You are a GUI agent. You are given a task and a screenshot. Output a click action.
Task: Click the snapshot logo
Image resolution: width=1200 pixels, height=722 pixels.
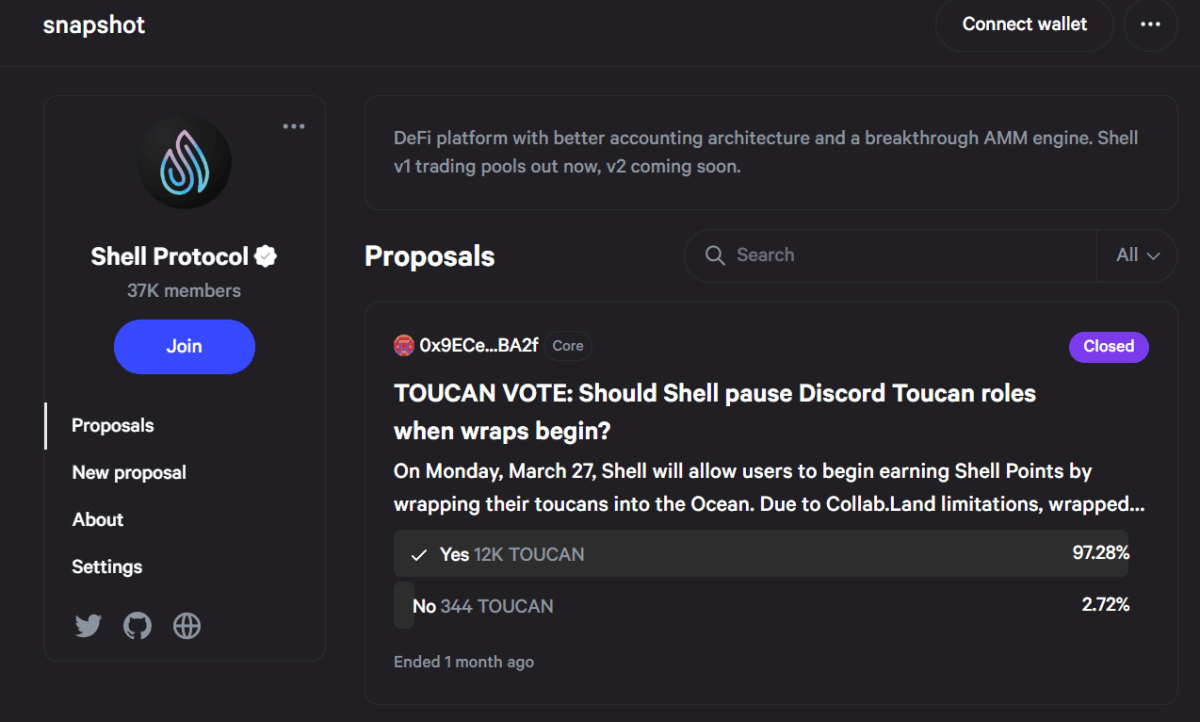[94, 25]
